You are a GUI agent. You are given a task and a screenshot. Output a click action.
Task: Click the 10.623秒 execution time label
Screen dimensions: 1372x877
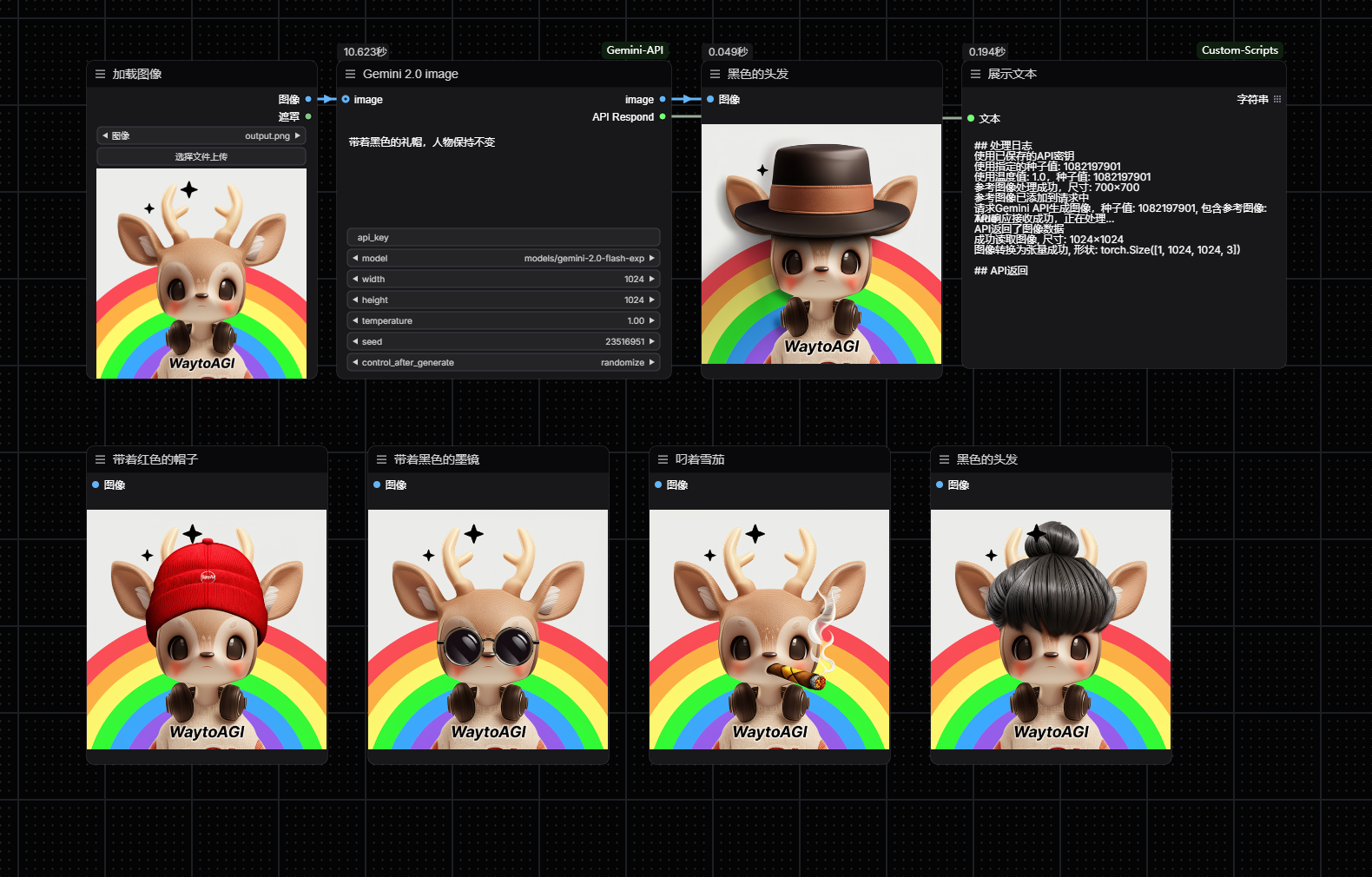click(x=365, y=52)
